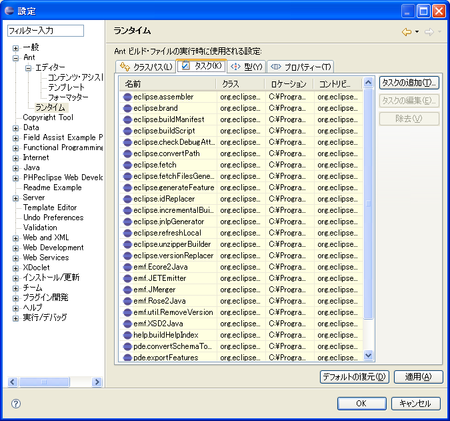The image size is (450, 421).
Task: Open the back history dropdown arrow
Action: pyautogui.click(x=417, y=32)
